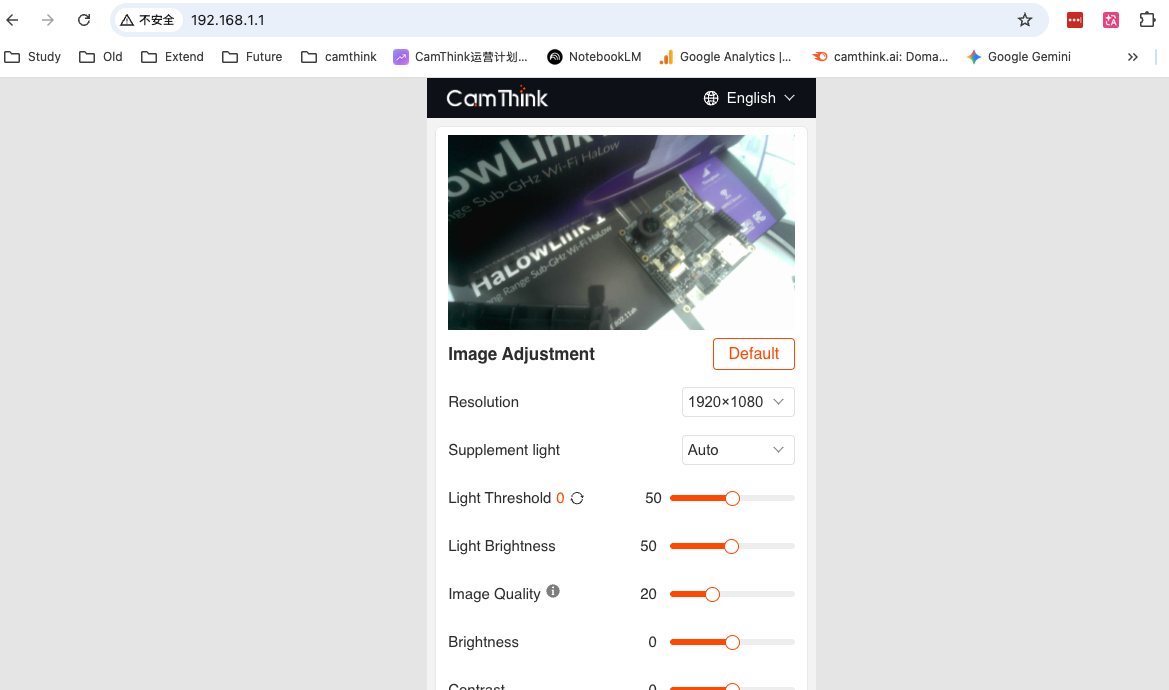
Task: Click the browser reload icon
Action: pyautogui.click(x=84, y=20)
